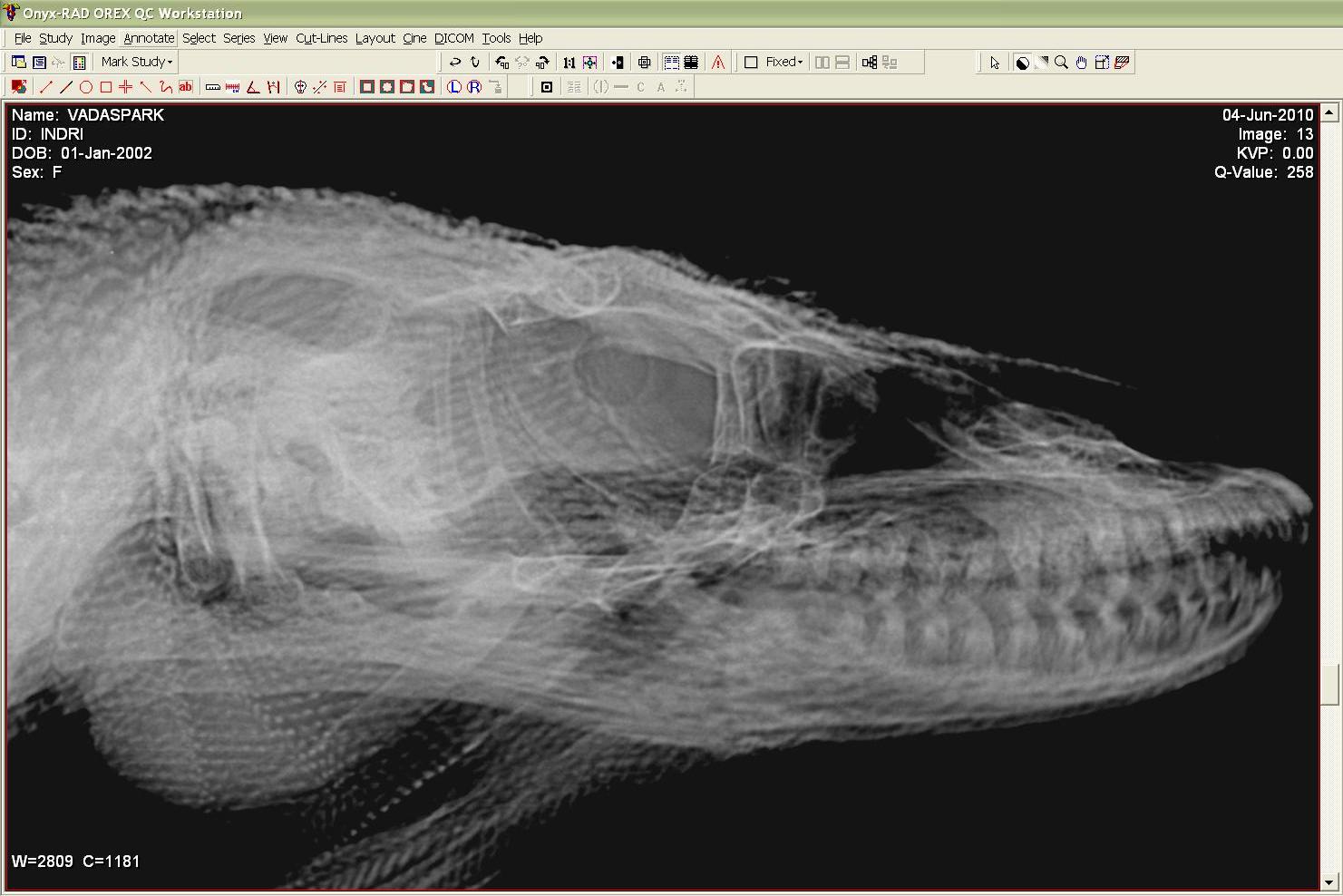
Task: Open the Mark Study dropdown
Action: pos(137,62)
